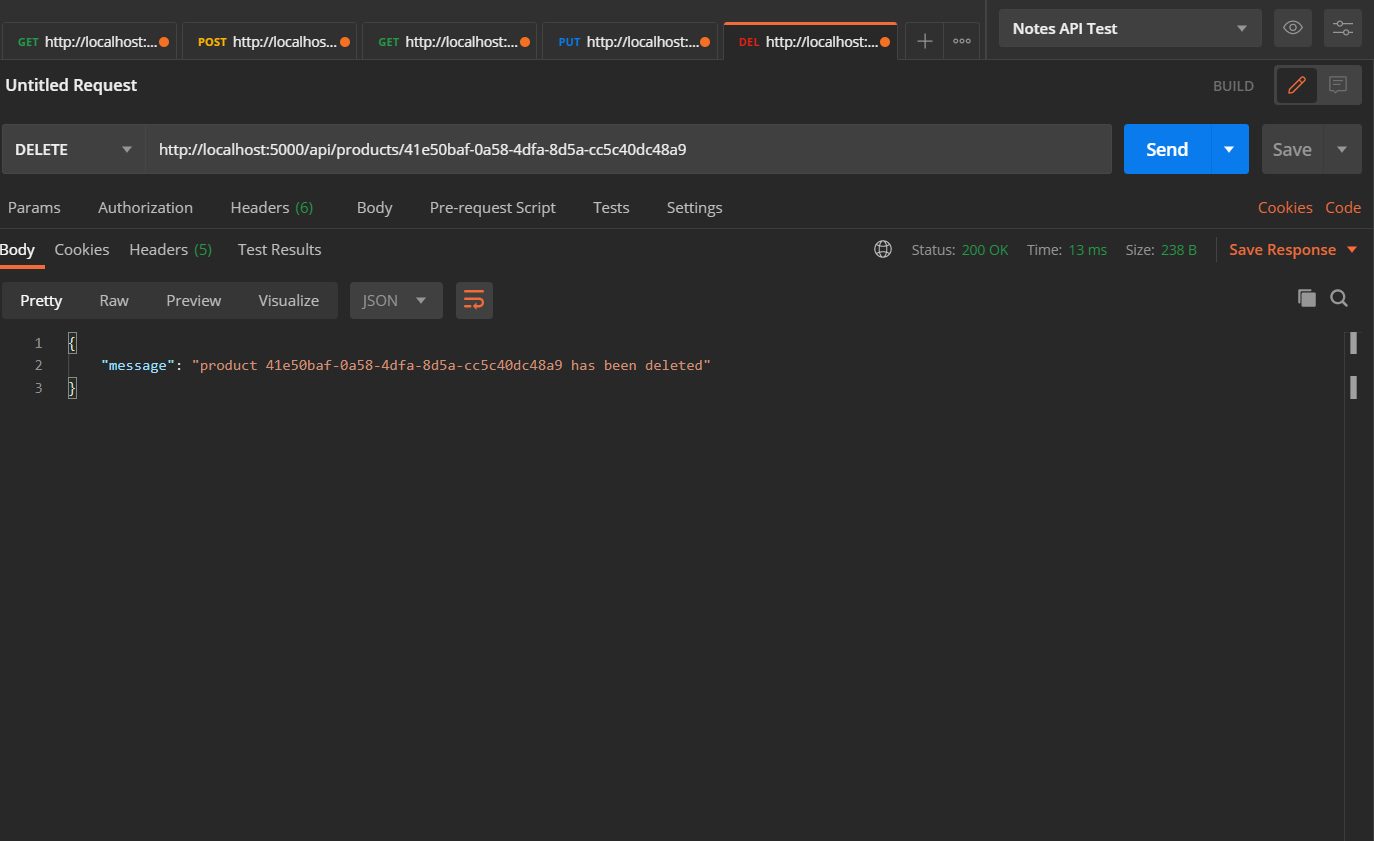1374x841 pixels.
Task: Select the Raw view mode
Action: [x=114, y=300]
